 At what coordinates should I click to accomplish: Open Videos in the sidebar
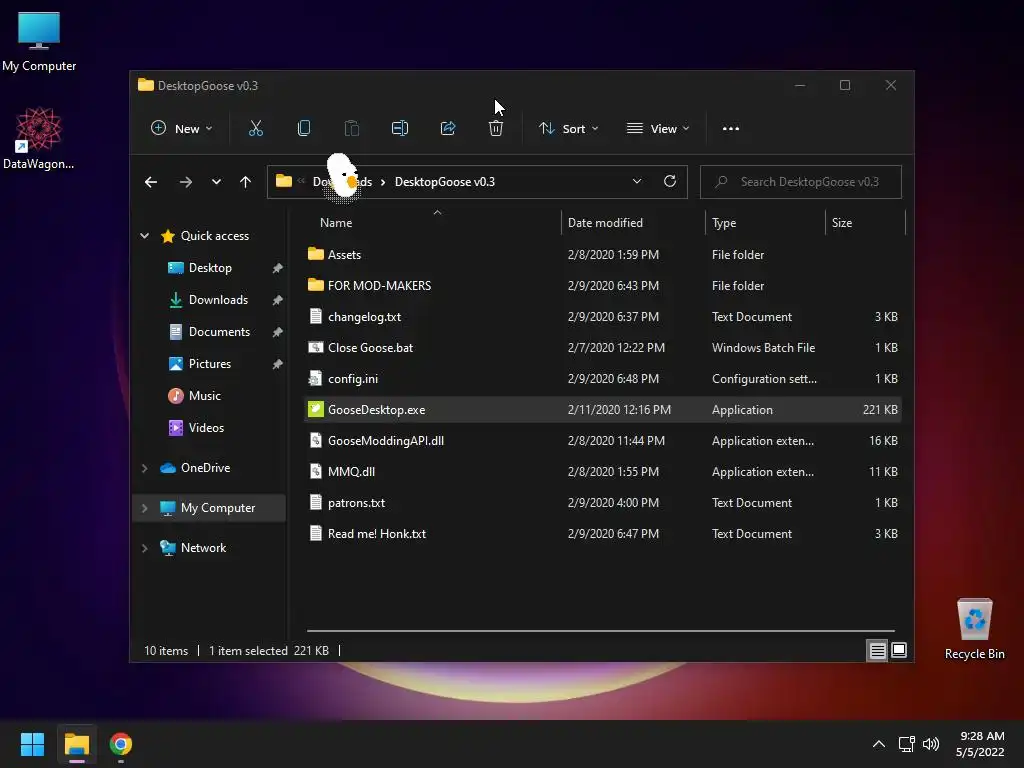point(206,428)
